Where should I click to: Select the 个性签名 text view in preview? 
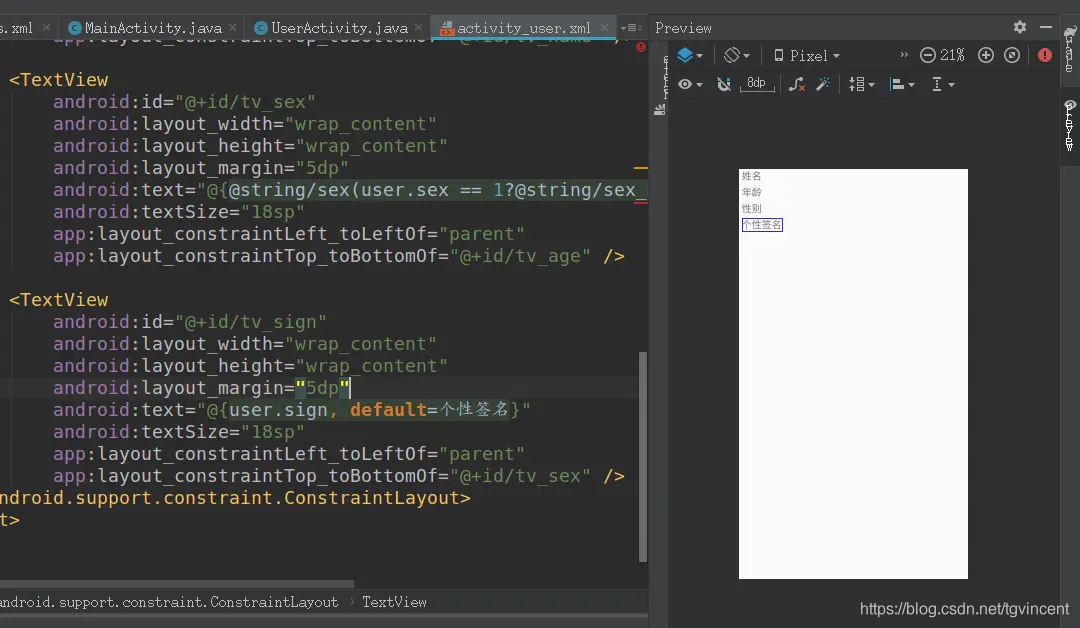762,224
